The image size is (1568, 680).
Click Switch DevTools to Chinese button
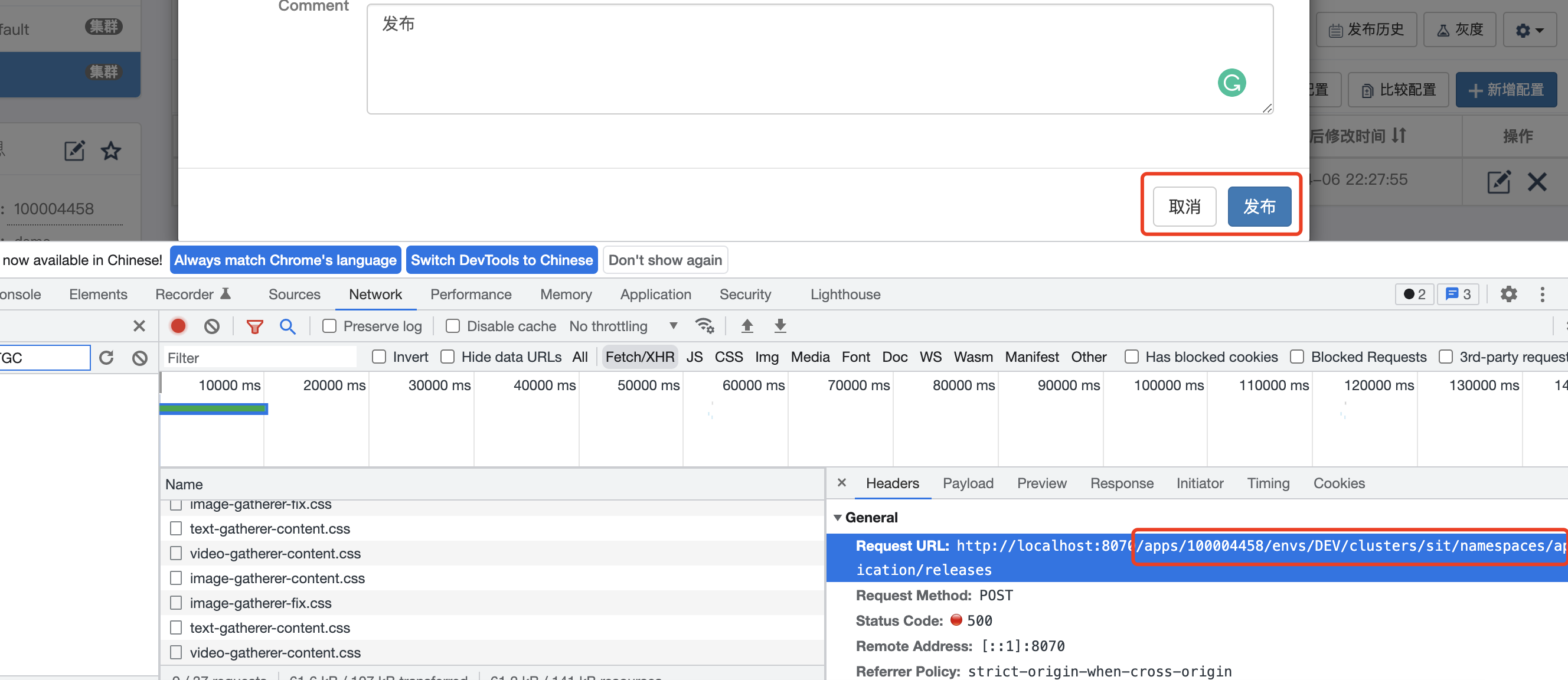pyautogui.click(x=502, y=260)
